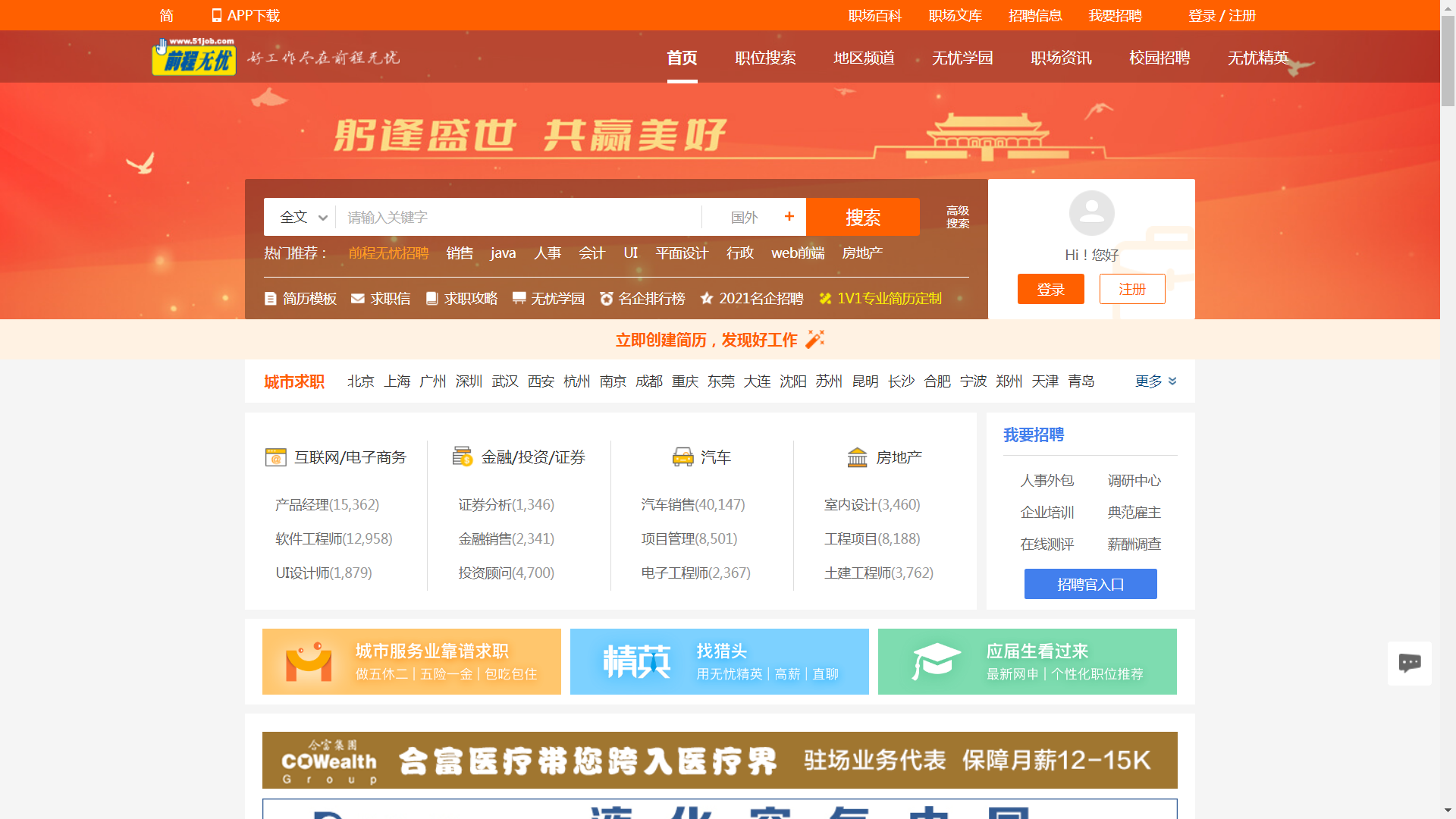1456x819 pixels.
Task: Open the CoWealth 合富医疗 banner ad
Action: click(x=720, y=760)
